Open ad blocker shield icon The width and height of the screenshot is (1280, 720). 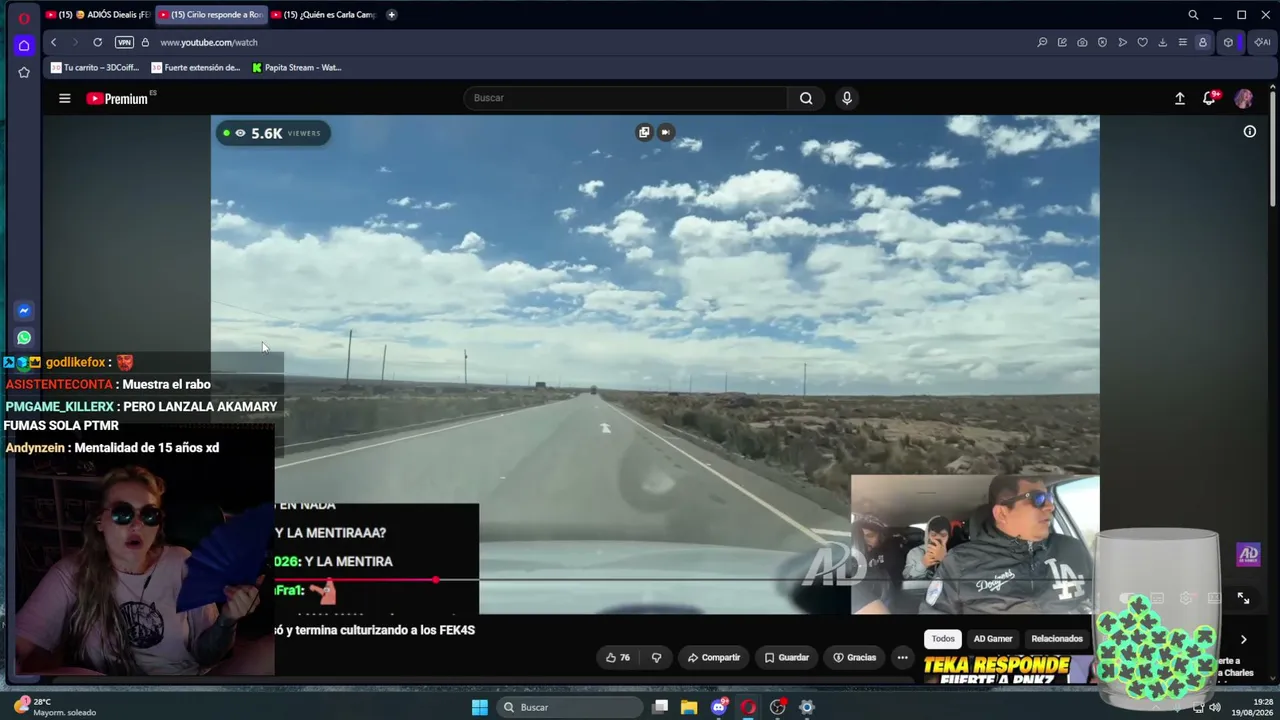(1102, 42)
